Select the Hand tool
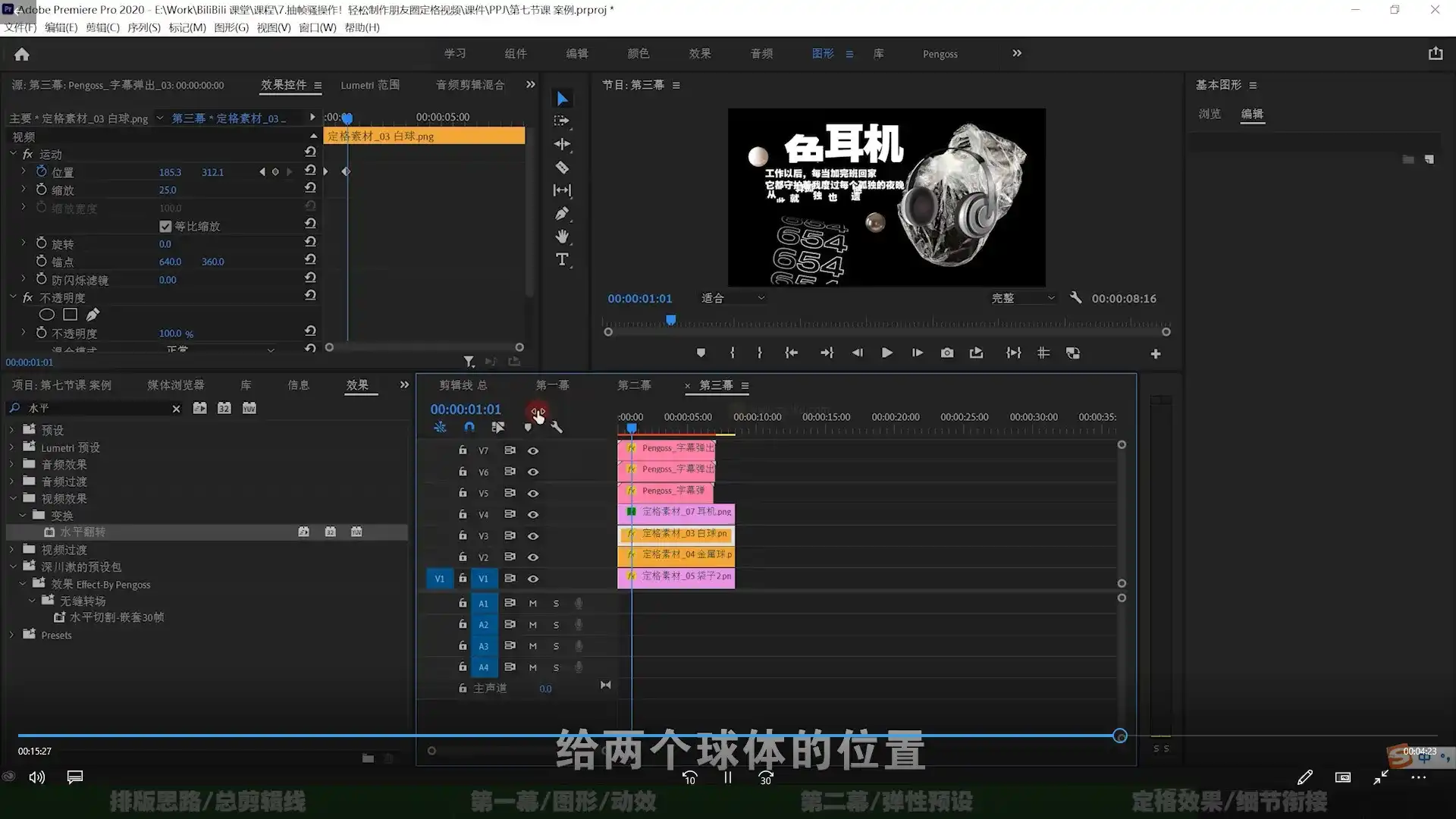The image size is (1456, 819). point(562,237)
